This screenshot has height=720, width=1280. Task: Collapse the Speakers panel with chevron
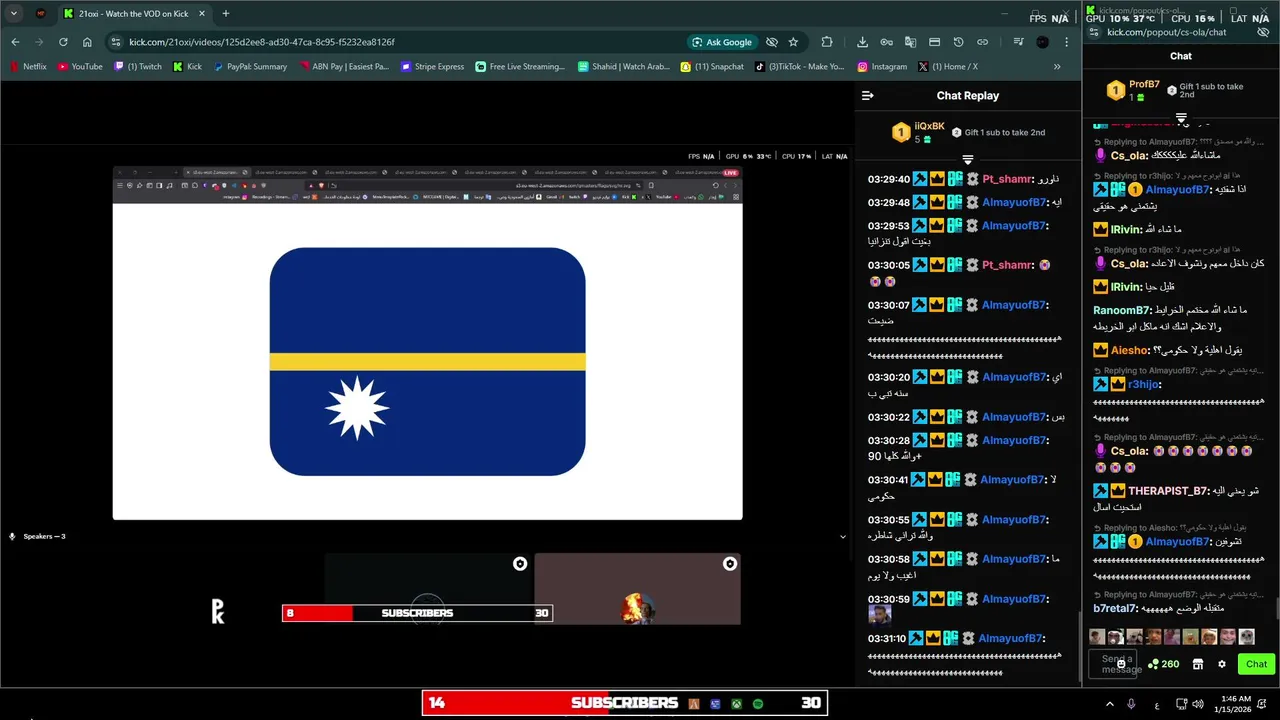pyautogui.click(x=842, y=537)
